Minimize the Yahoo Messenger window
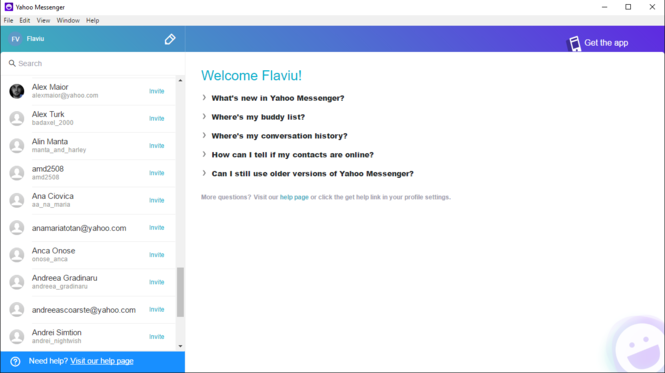The width and height of the screenshot is (665, 373). [604, 7]
